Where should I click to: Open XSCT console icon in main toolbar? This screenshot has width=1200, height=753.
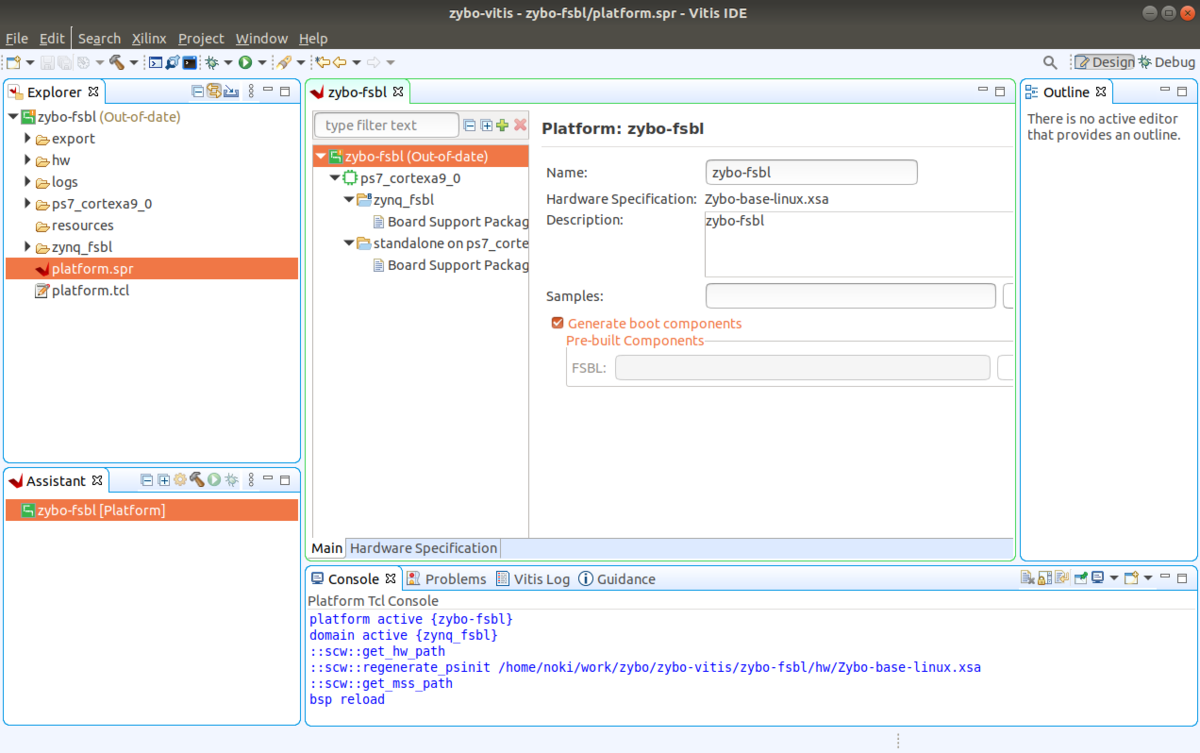point(155,62)
